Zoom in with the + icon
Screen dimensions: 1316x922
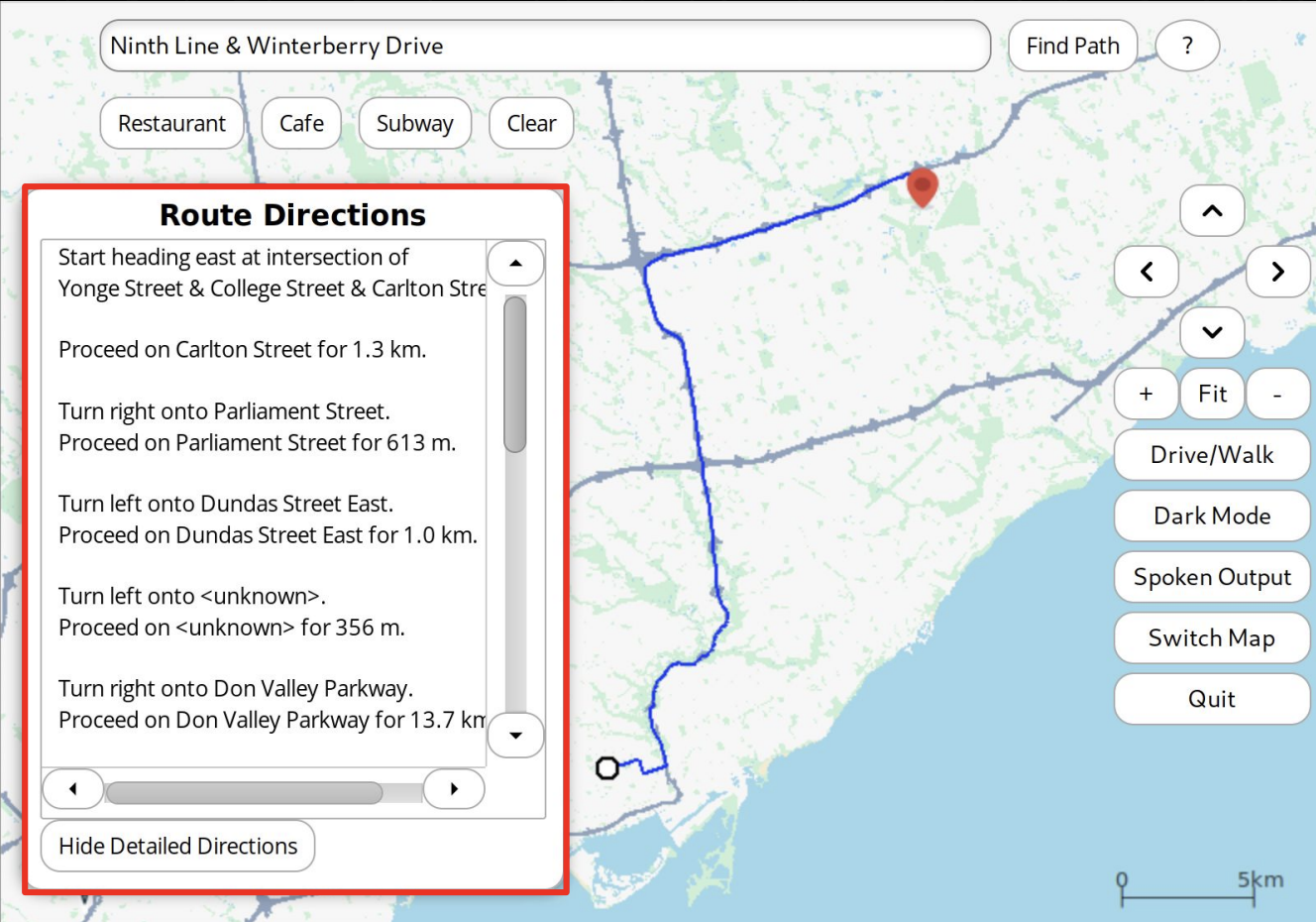pyautogui.click(x=1146, y=394)
